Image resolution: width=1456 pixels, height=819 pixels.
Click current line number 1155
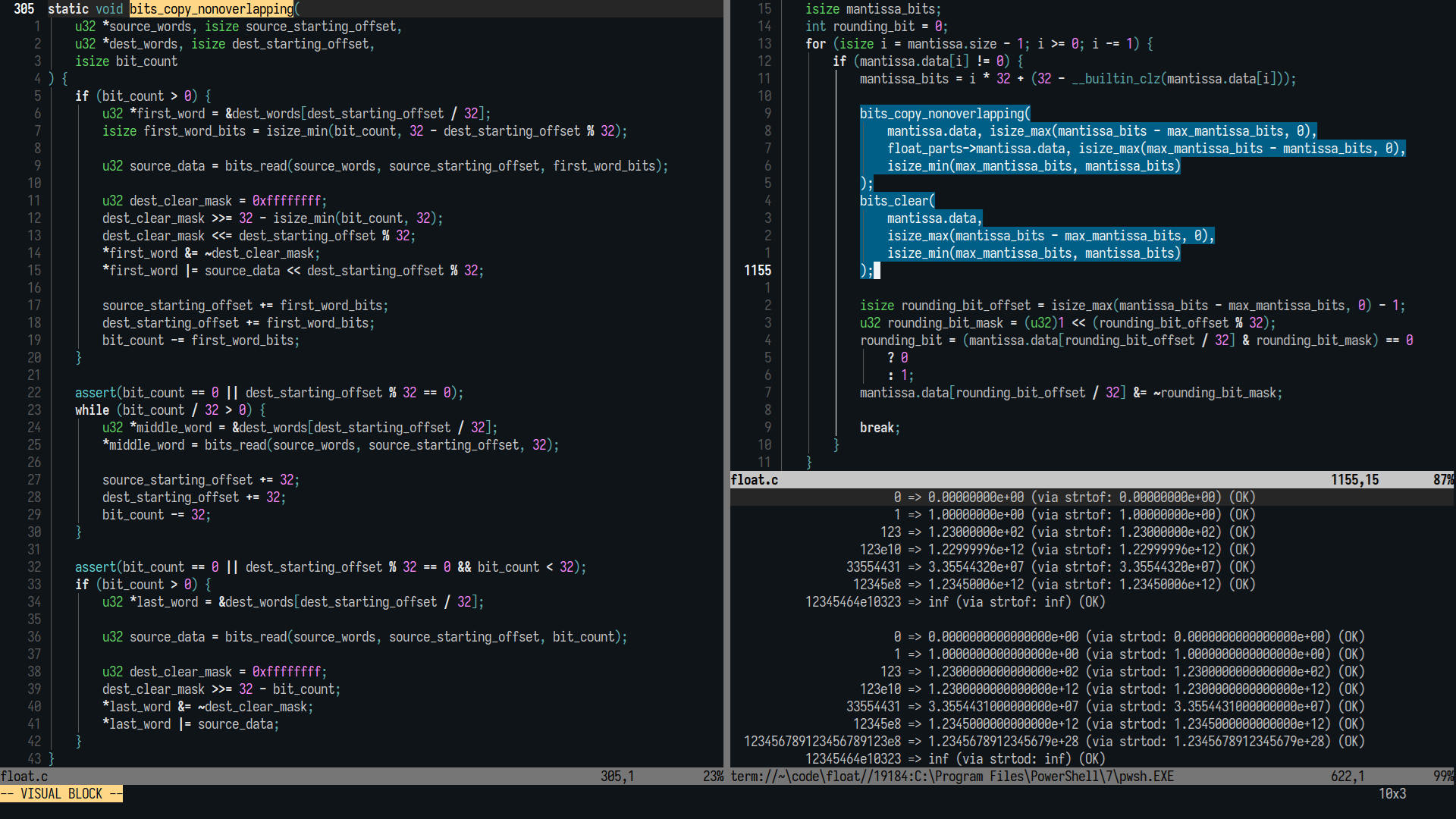[757, 271]
